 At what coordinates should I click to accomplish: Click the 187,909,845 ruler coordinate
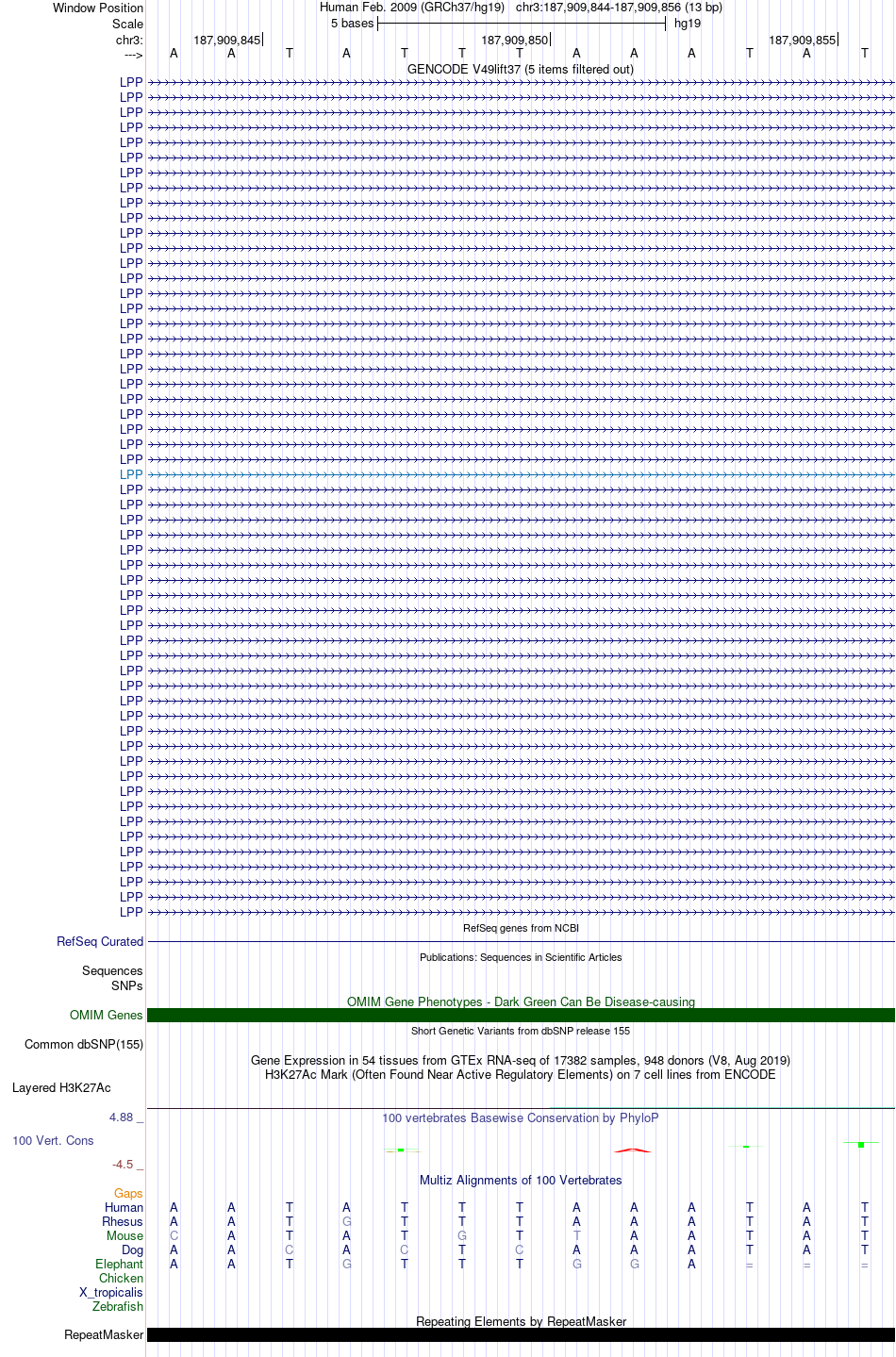226,40
